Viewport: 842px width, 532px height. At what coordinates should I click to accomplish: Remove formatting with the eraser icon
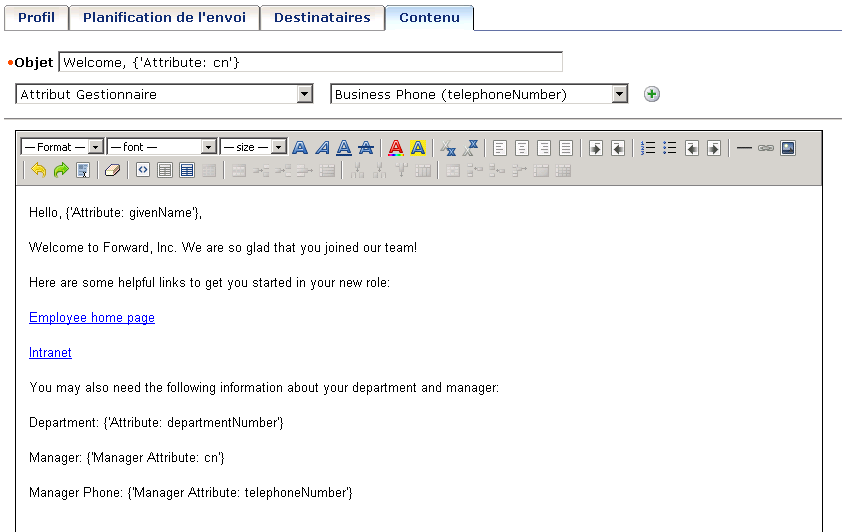(x=112, y=171)
